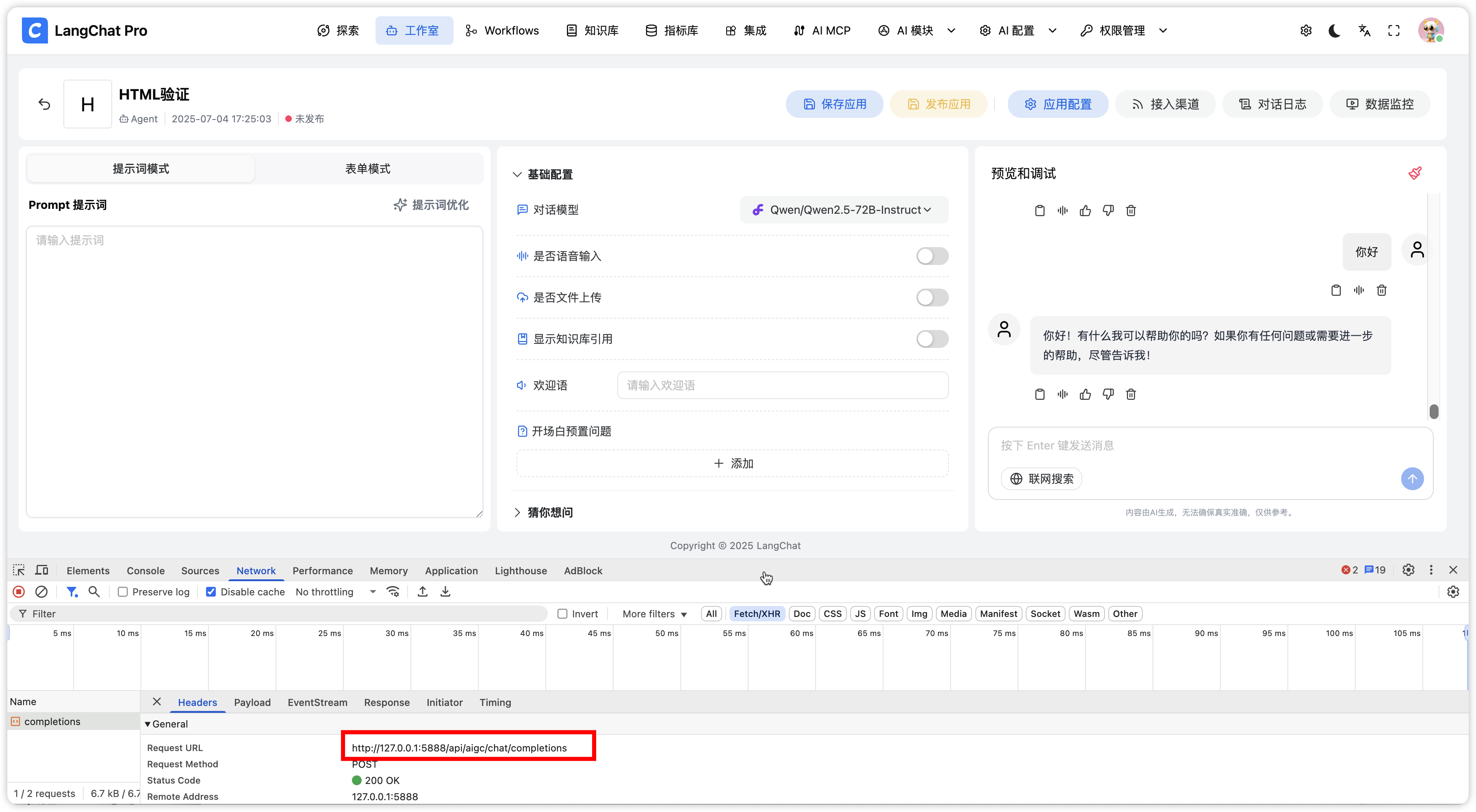The image size is (1476, 812).
Task: Clear the chat using the broom icon
Action: coord(1415,173)
